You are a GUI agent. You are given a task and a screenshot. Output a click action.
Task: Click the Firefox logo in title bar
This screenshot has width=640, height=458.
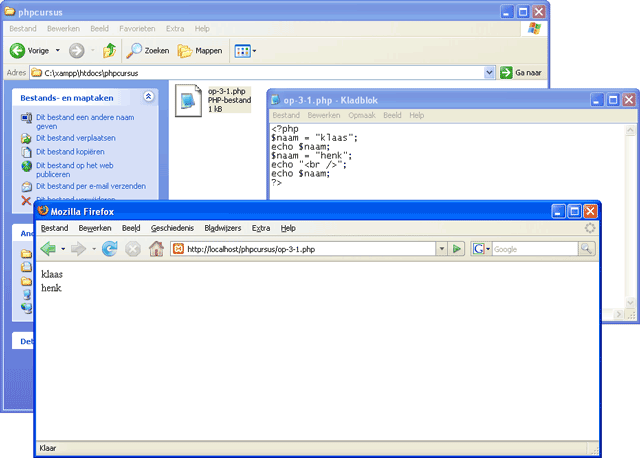(43, 211)
